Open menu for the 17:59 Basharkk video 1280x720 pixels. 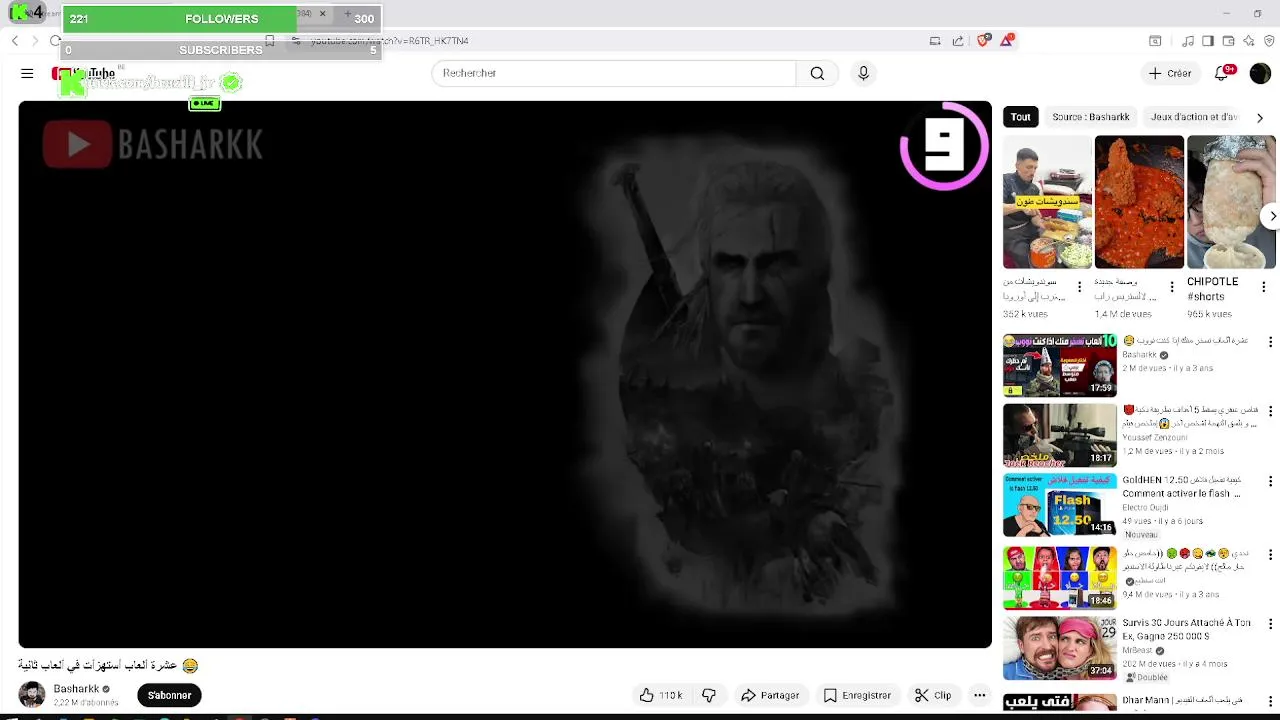tap(1270, 342)
